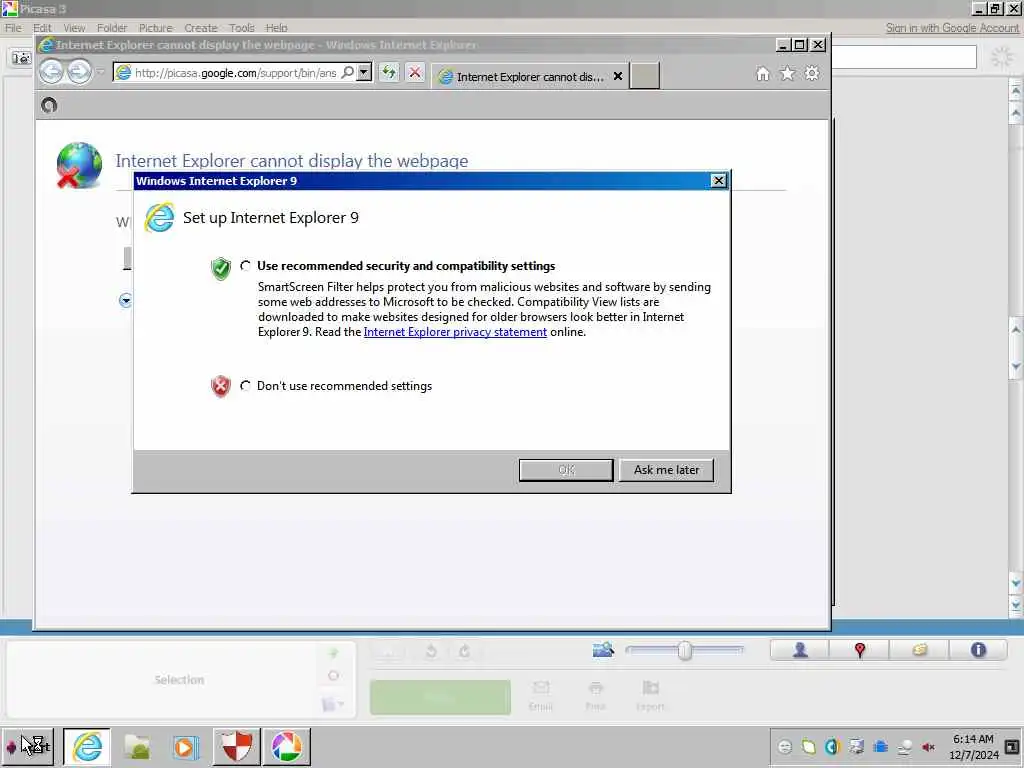This screenshot has height=768, width=1024.
Task: Open the Picasa Edit menu
Action: coord(42,28)
